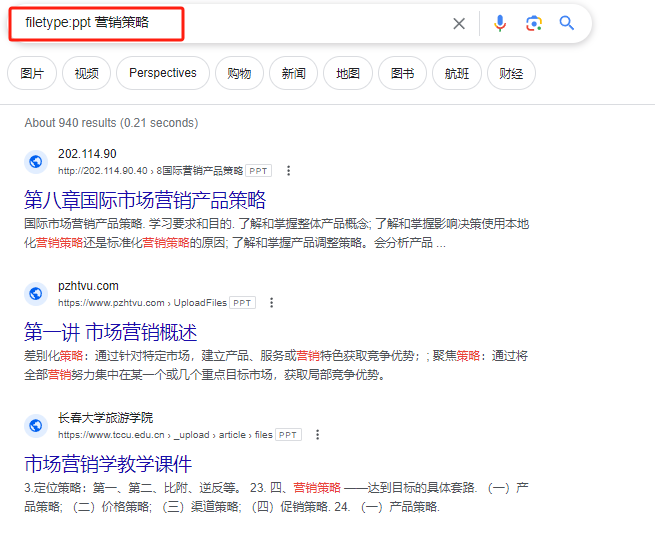Open the 市场营销学教学课件 result link

pos(108,464)
